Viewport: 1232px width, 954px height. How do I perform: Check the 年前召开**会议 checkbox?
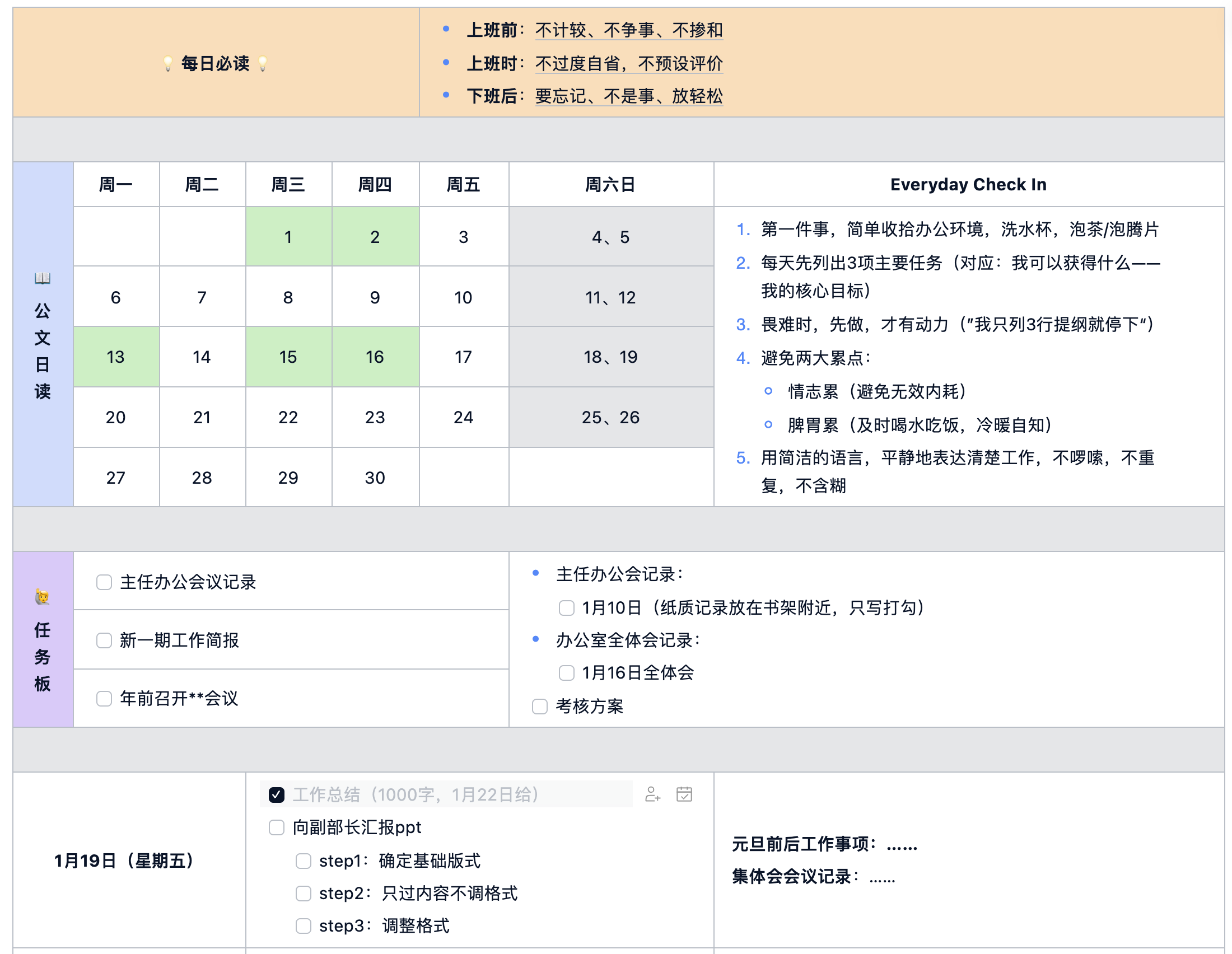click(x=104, y=699)
